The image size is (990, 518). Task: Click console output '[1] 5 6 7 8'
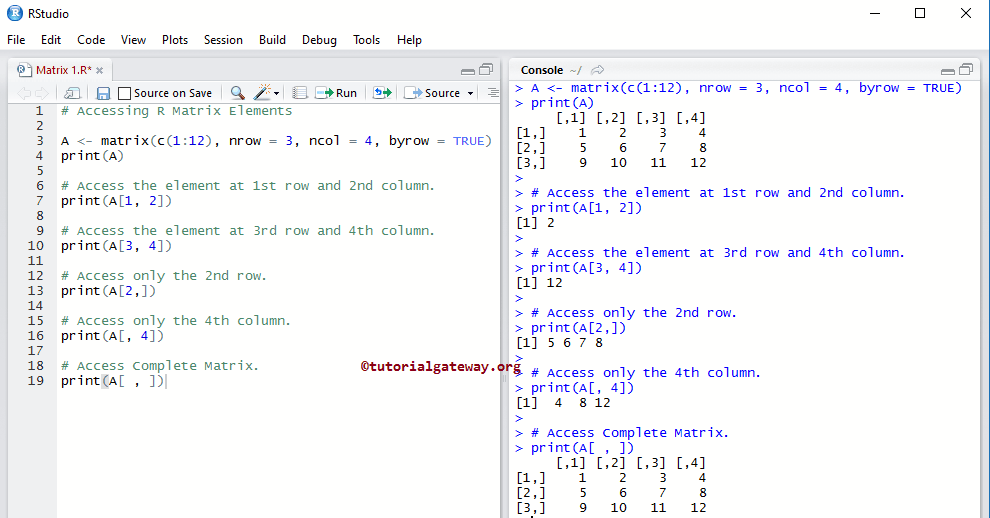click(x=559, y=343)
